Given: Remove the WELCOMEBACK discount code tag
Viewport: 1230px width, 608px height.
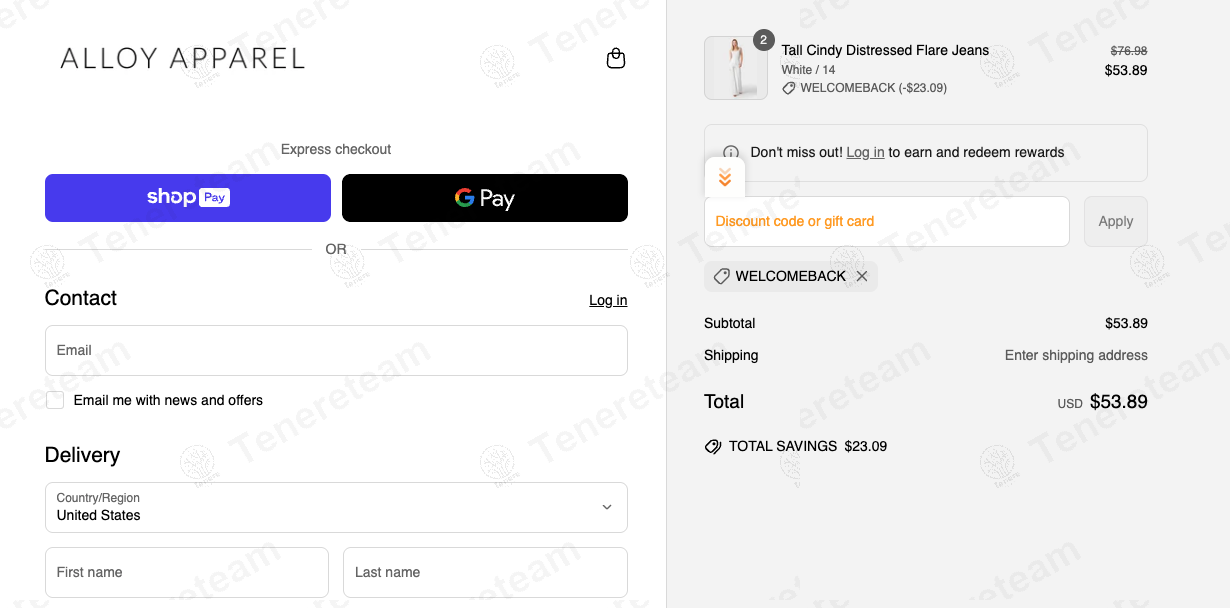Looking at the screenshot, I should (x=862, y=276).
